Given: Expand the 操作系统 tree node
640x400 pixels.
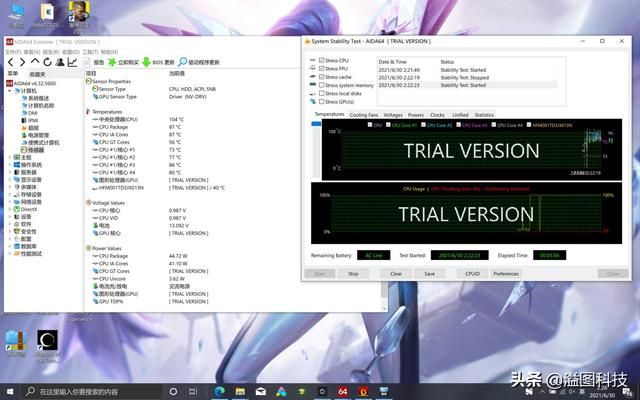Looking at the screenshot, I should [10, 164].
